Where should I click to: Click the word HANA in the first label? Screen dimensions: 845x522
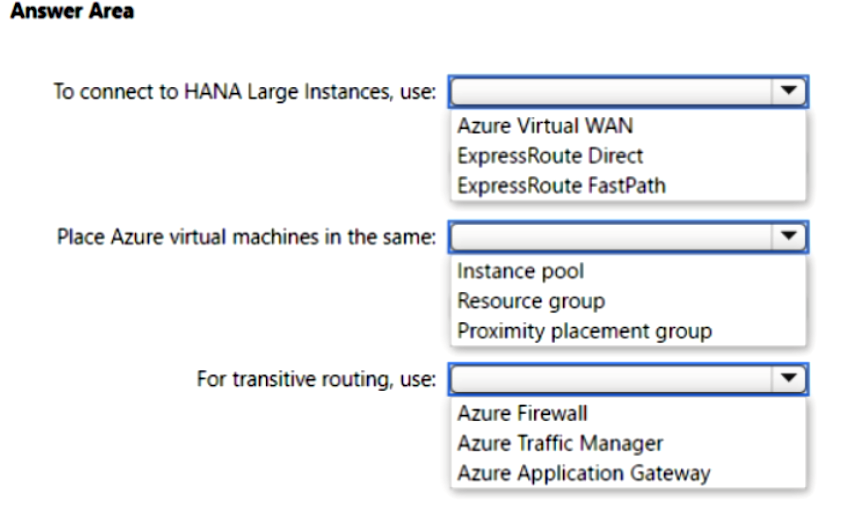pyautogui.click(x=213, y=92)
